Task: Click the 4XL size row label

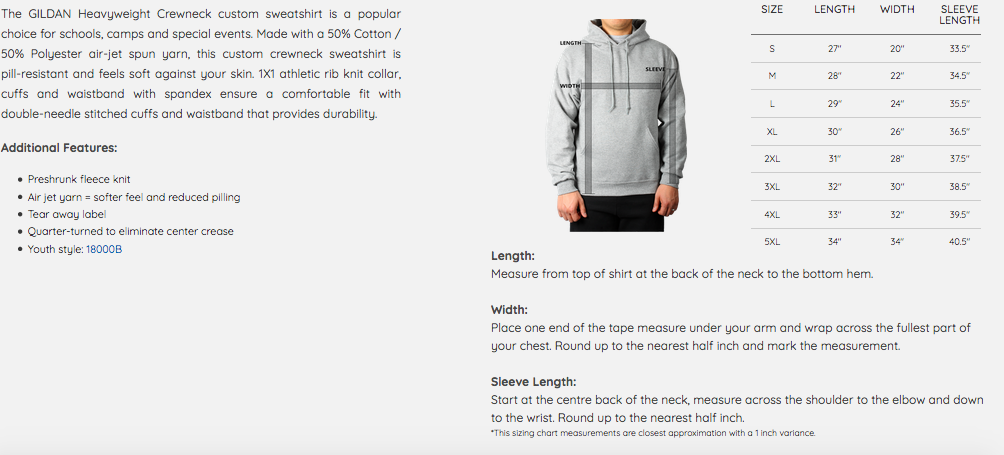Action: [772, 214]
